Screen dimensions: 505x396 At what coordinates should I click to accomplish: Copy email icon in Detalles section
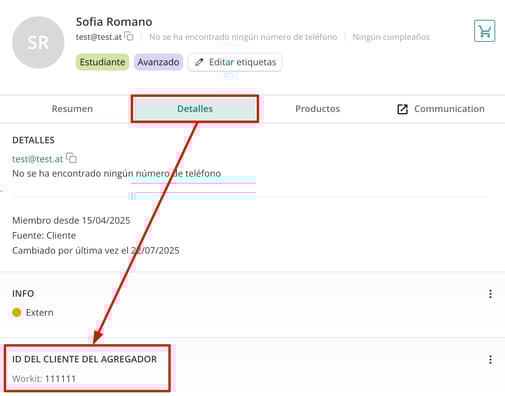click(71, 158)
